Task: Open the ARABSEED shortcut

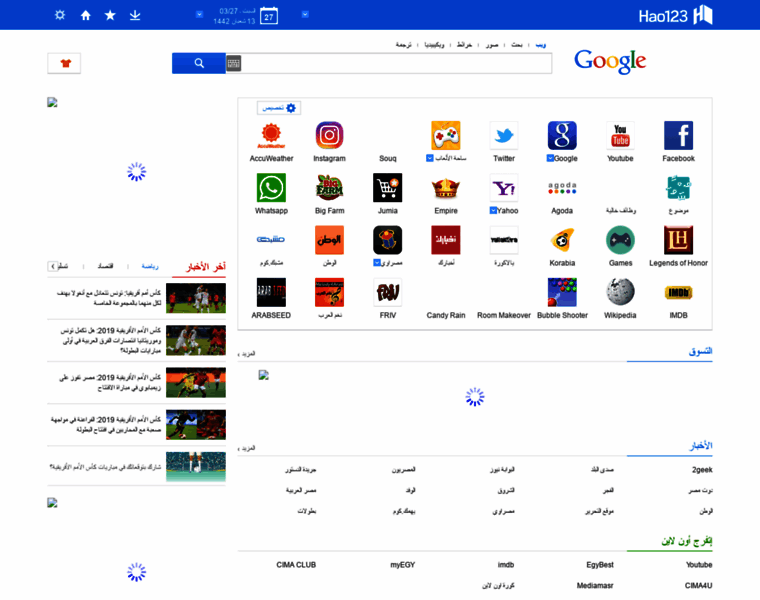Action: pos(271,292)
